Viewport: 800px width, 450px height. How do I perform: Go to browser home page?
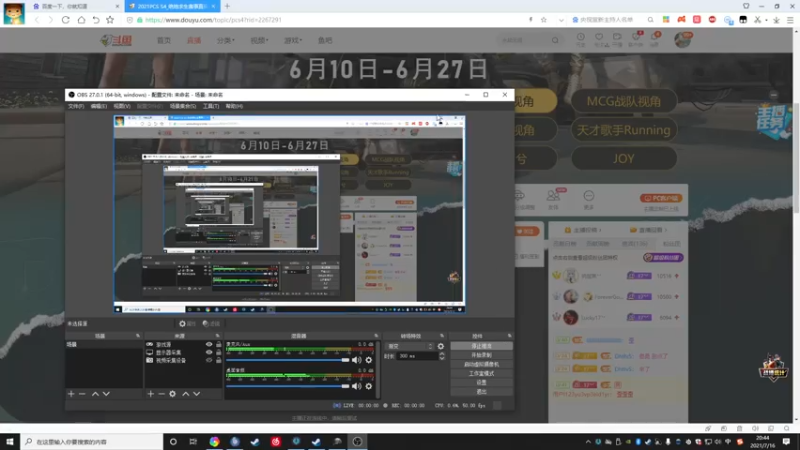pos(81,20)
